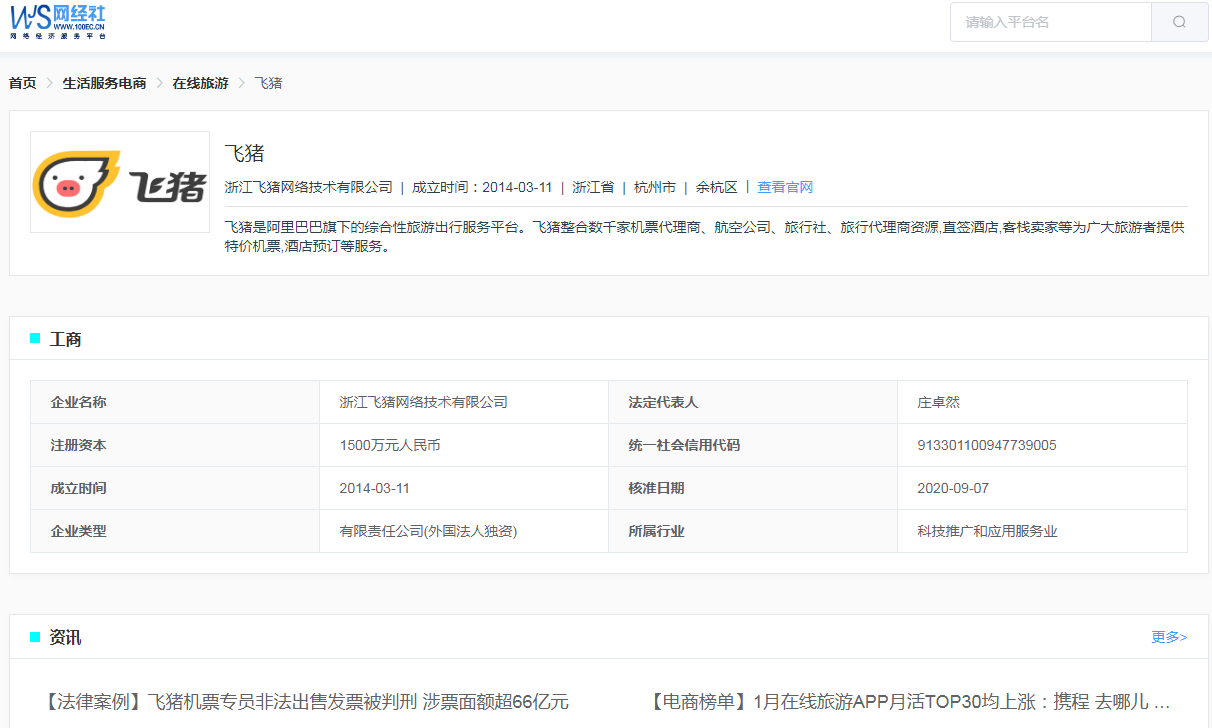Open 生活服务电商 breadcrumb category
The image size is (1212, 728).
pos(104,83)
